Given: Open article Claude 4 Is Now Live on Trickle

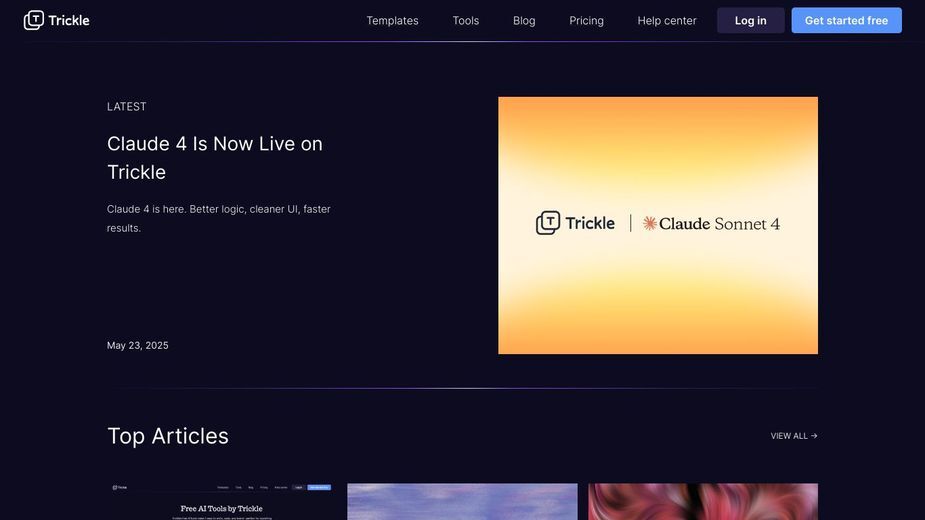Looking at the screenshot, I should (x=215, y=158).
